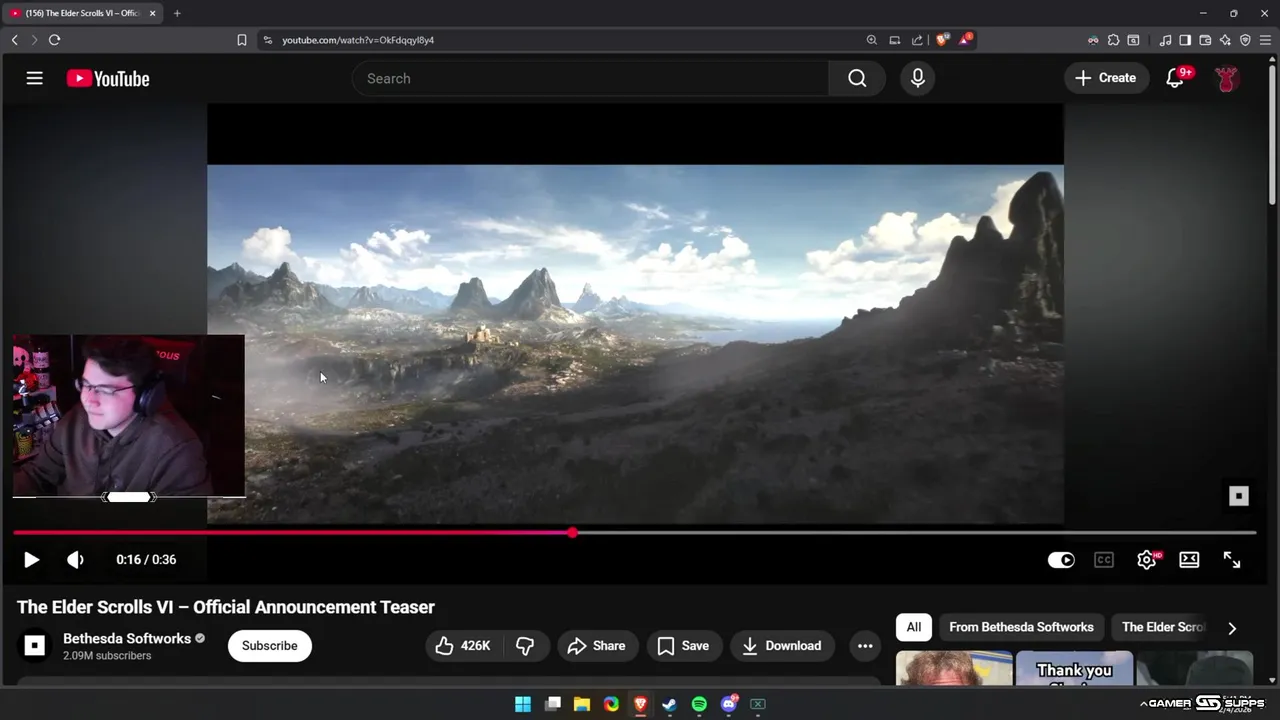This screenshot has height=720, width=1280.
Task: Open the extensions puzzle-piece icon
Action: tap(1113, 40)
